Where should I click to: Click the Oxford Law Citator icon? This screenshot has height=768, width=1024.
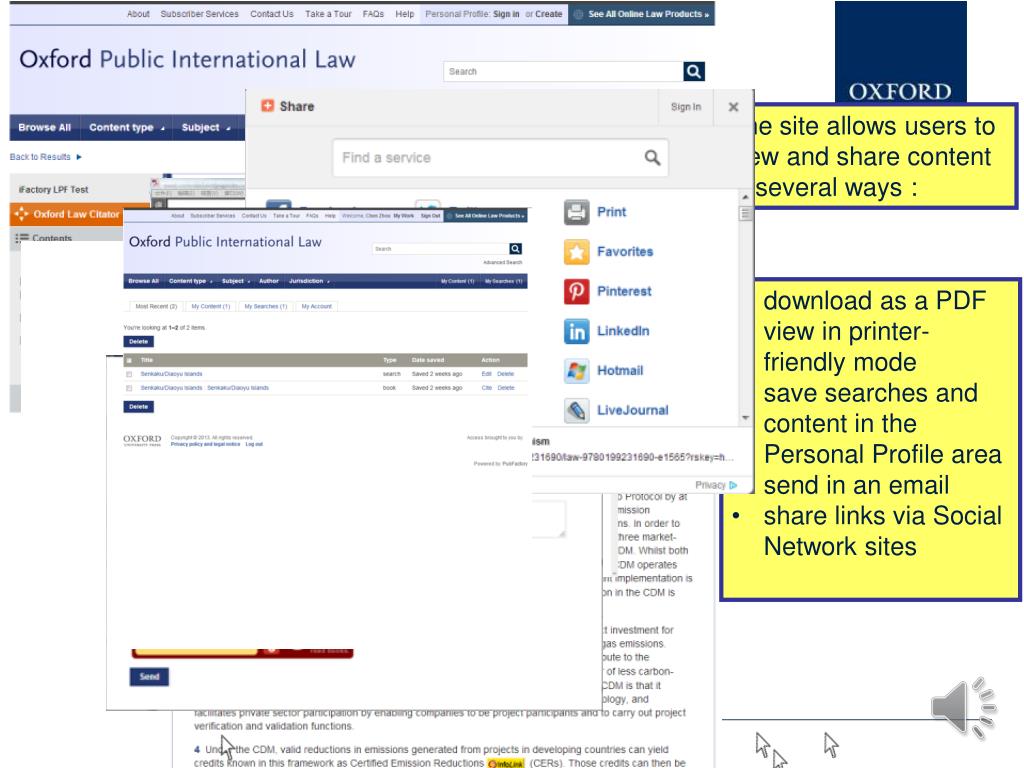click(21, 214)
